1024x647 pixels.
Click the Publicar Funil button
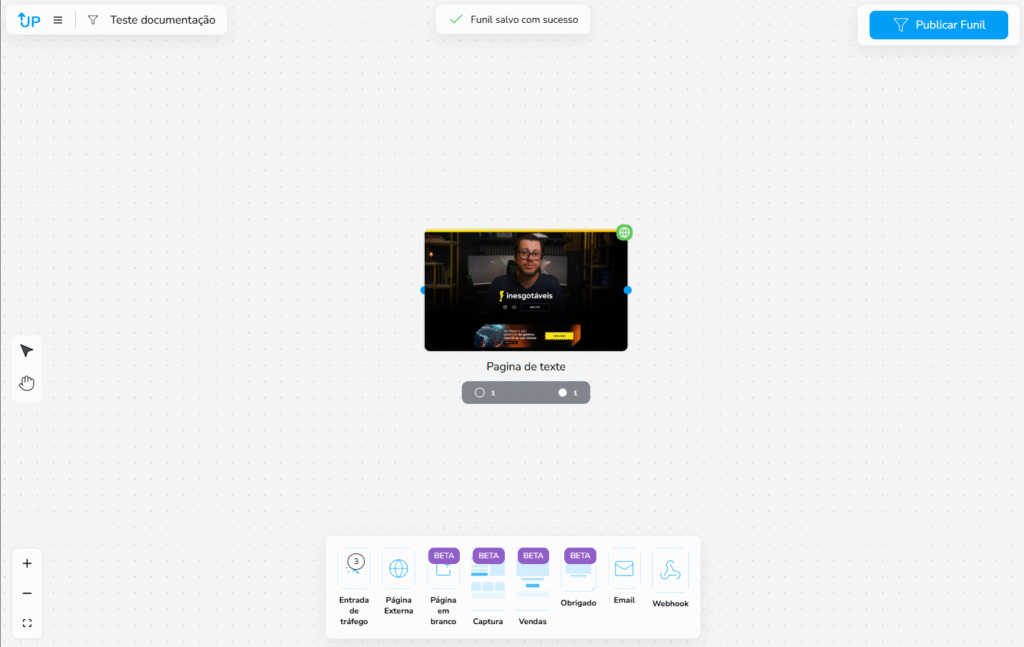938,25
